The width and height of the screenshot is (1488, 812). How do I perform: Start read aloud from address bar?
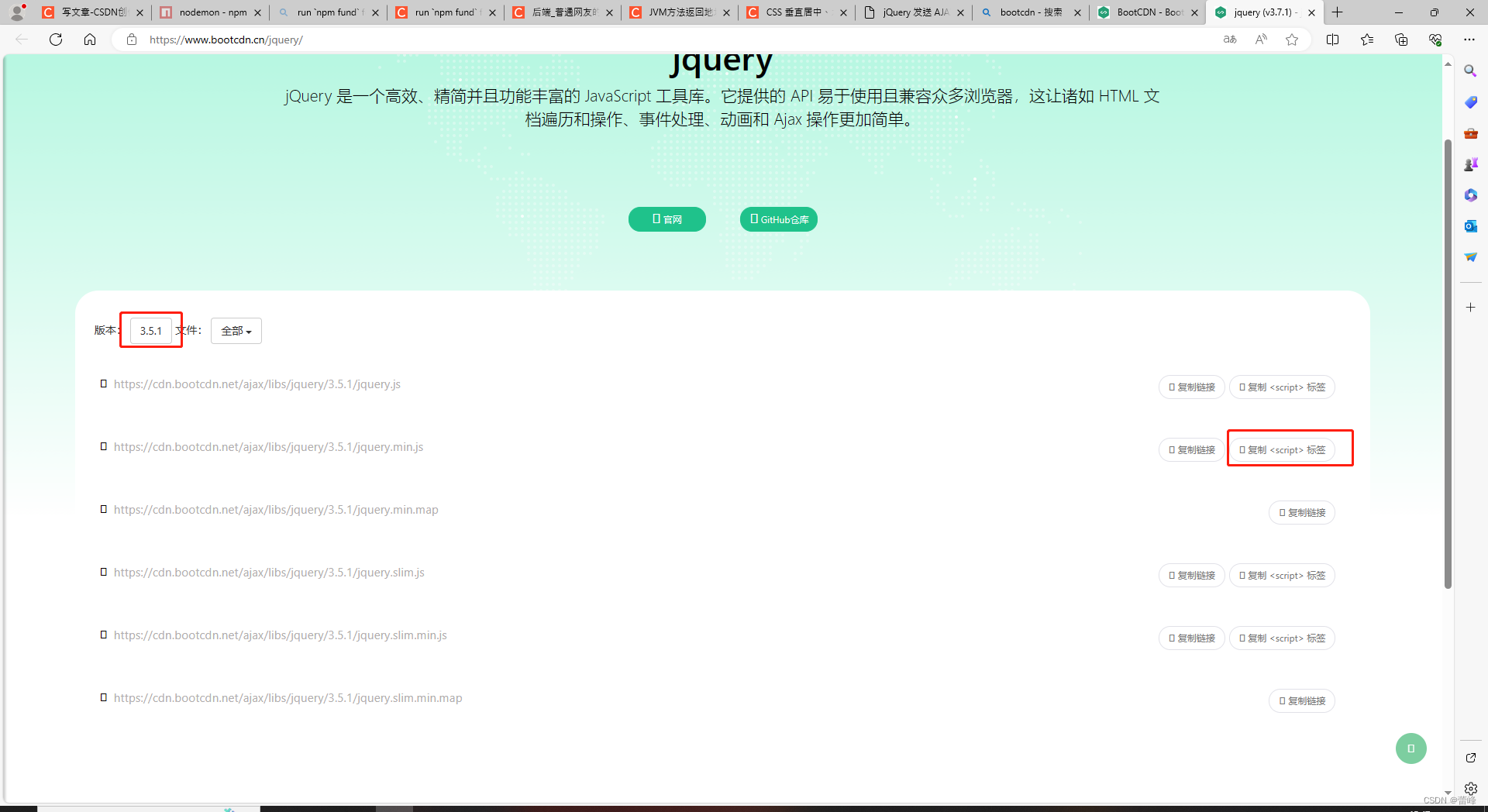tap(1261, 40)
